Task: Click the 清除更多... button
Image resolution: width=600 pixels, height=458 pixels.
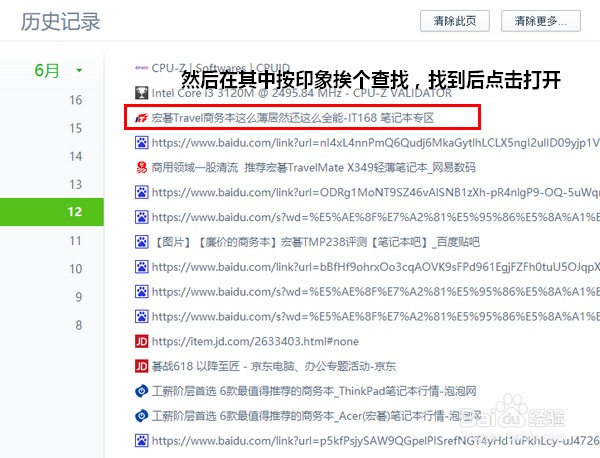Action: click(x=541, y=21)
